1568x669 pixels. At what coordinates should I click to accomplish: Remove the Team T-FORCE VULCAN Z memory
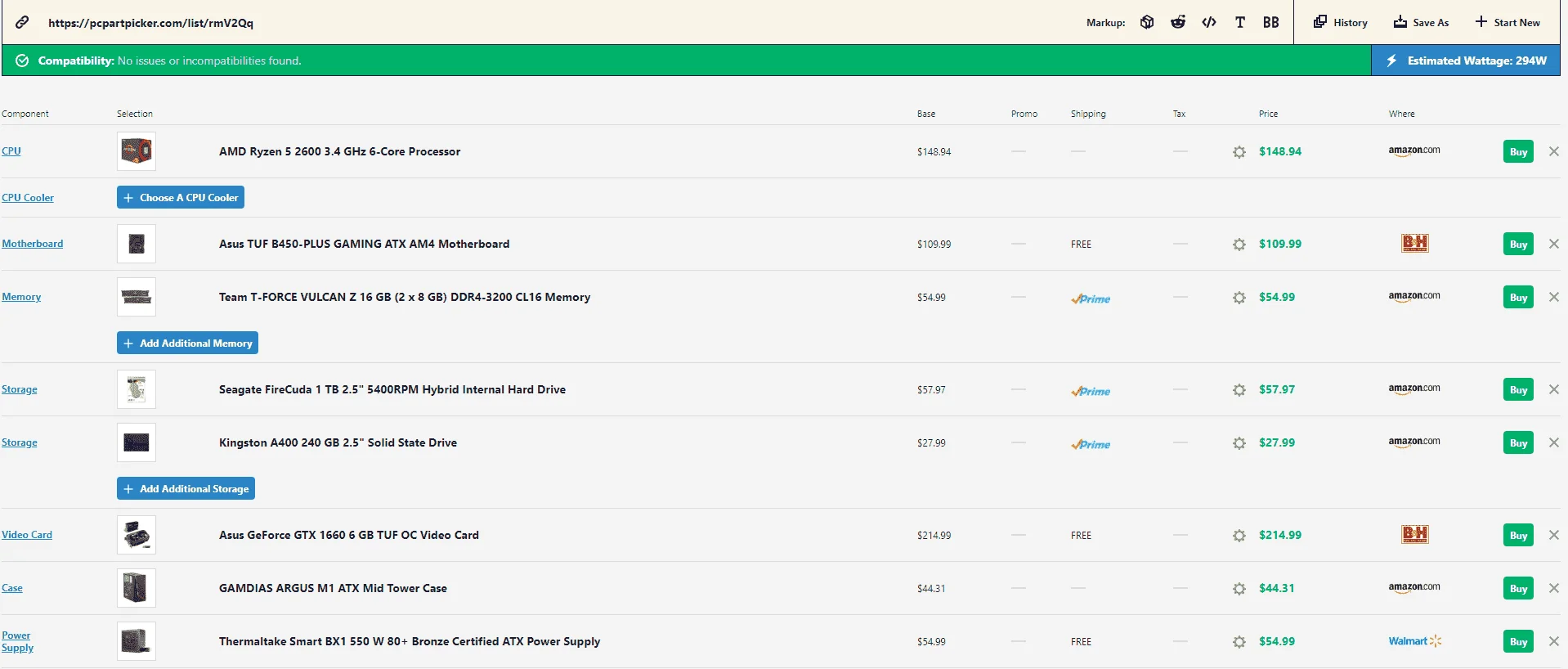(x=1554, y=297)
